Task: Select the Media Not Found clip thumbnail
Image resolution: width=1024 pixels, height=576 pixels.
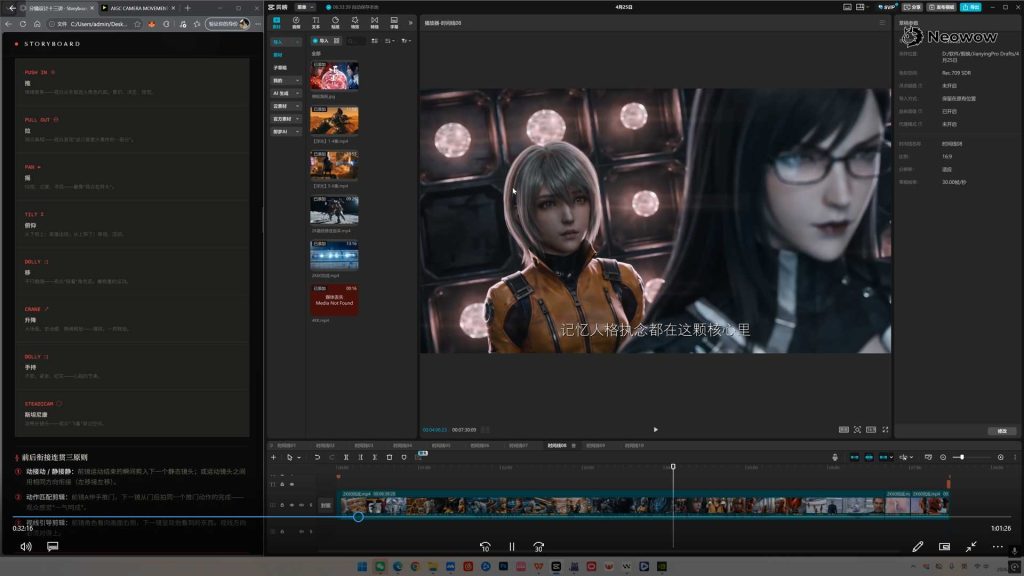Action: (x=334, y=300)
